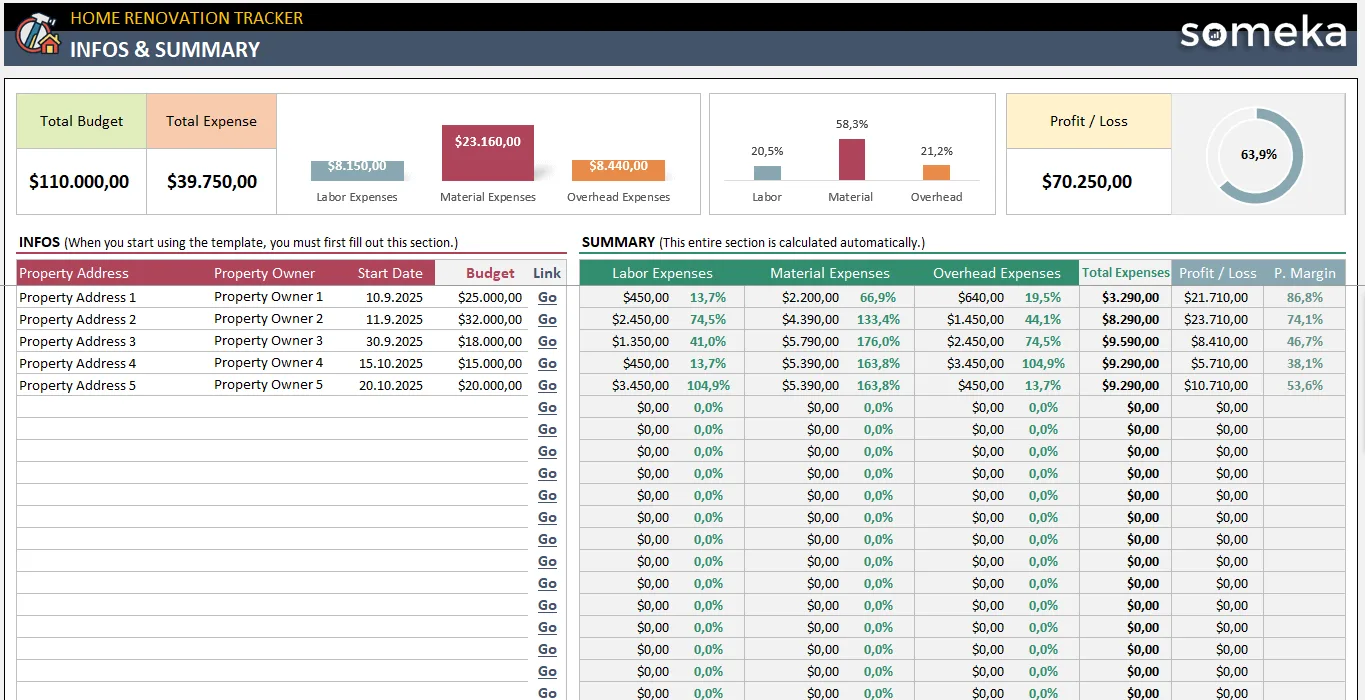The height and width of the screenshot is (700, 1365).
Task: Click the $20.000,00 budget cell
Action: (482, 385)
